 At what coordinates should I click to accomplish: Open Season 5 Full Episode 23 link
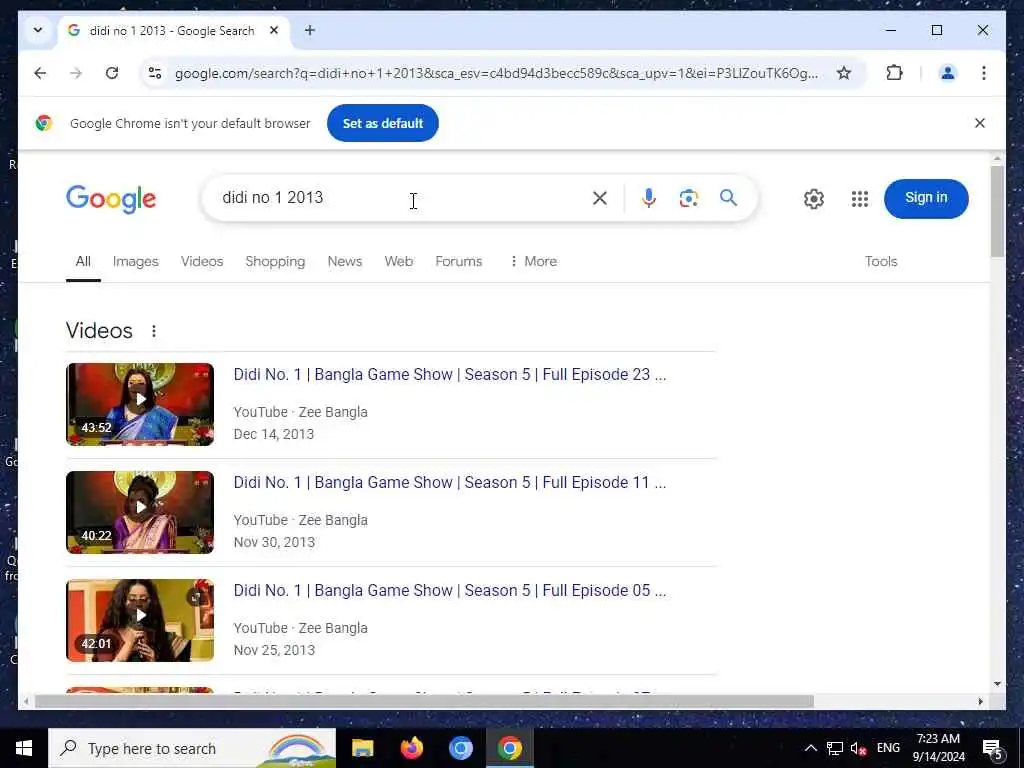point(450,374)
